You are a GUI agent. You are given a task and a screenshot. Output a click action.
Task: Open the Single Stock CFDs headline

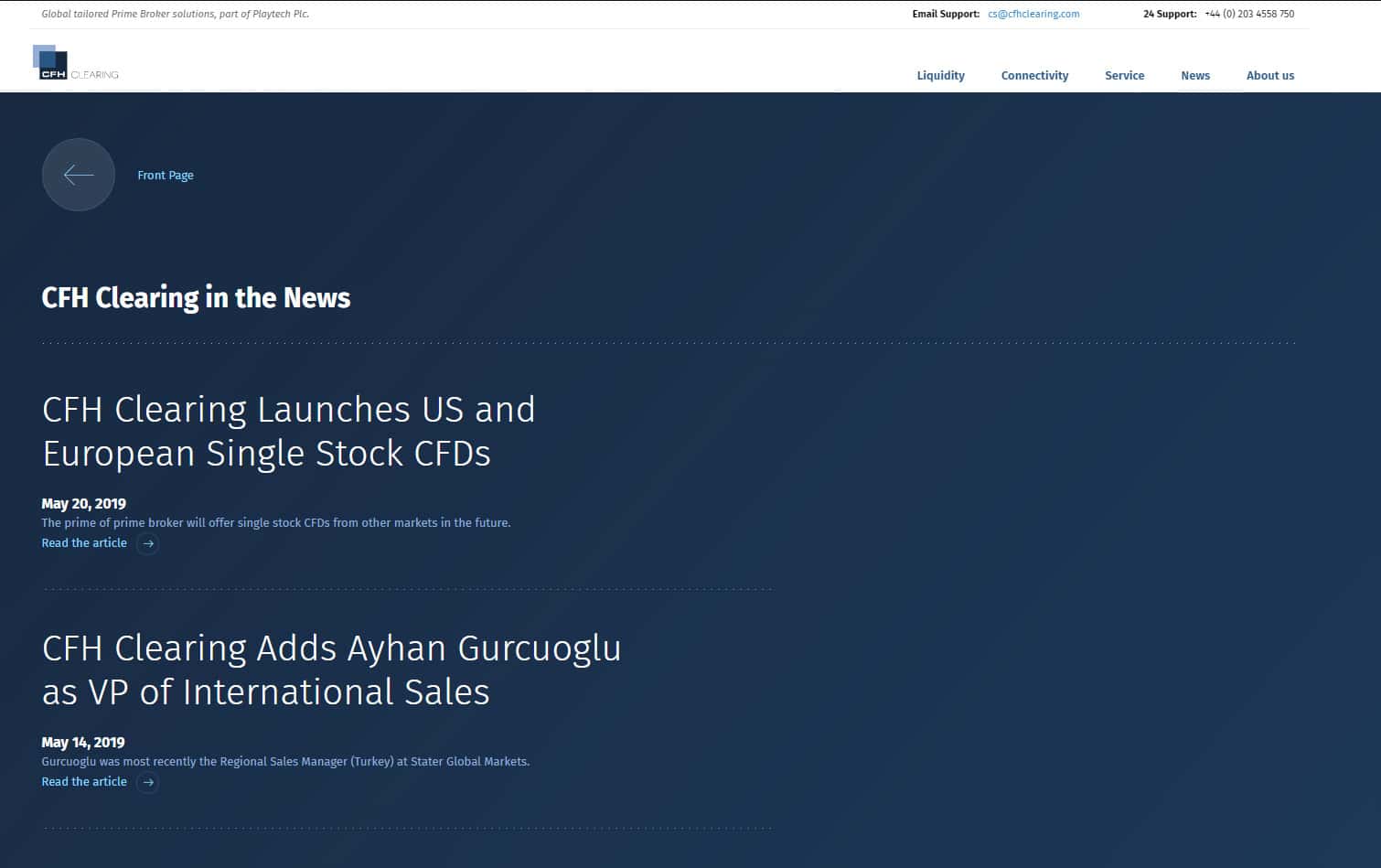(x=288, y=432)
